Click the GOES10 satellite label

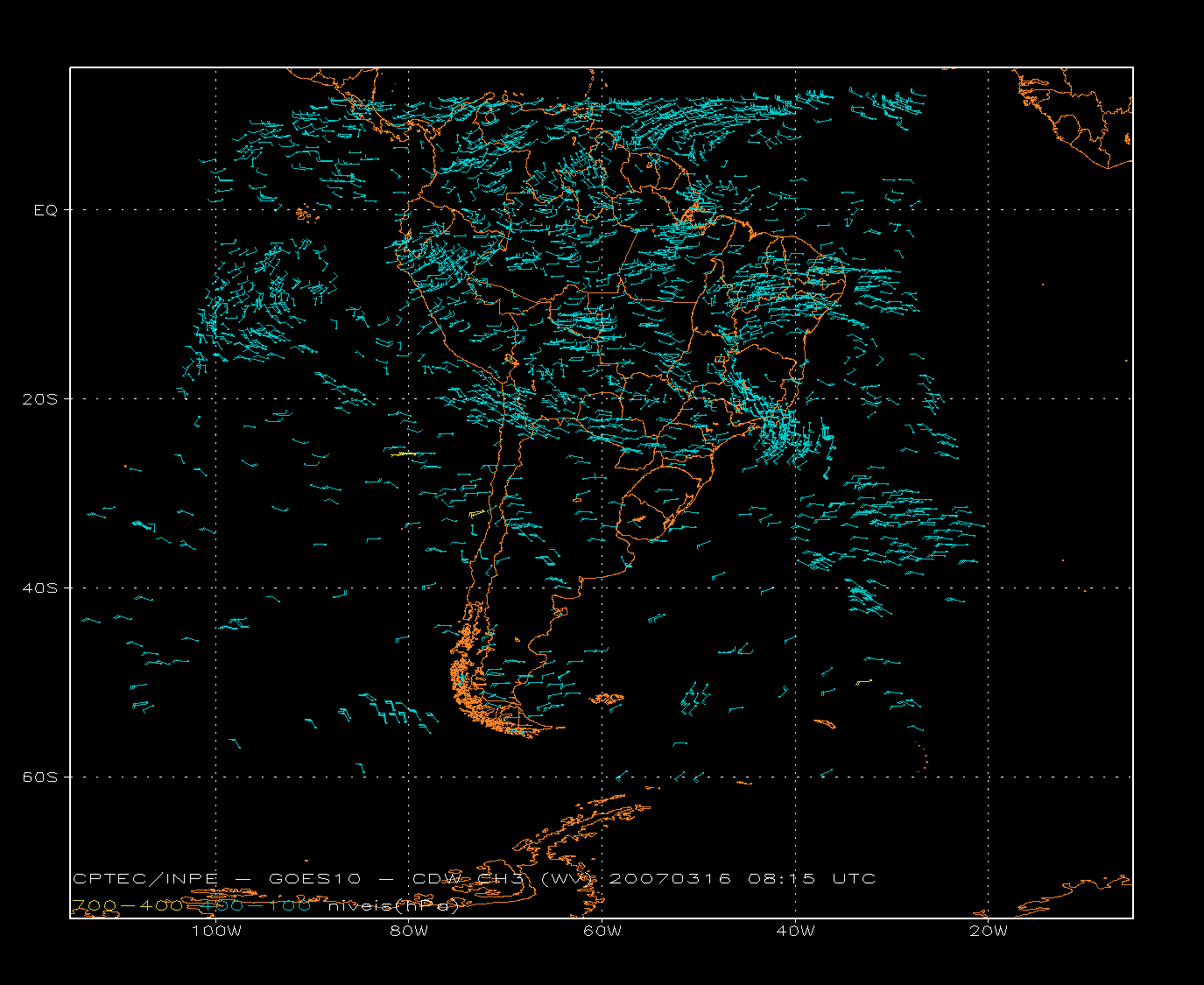tap(313, 878)
